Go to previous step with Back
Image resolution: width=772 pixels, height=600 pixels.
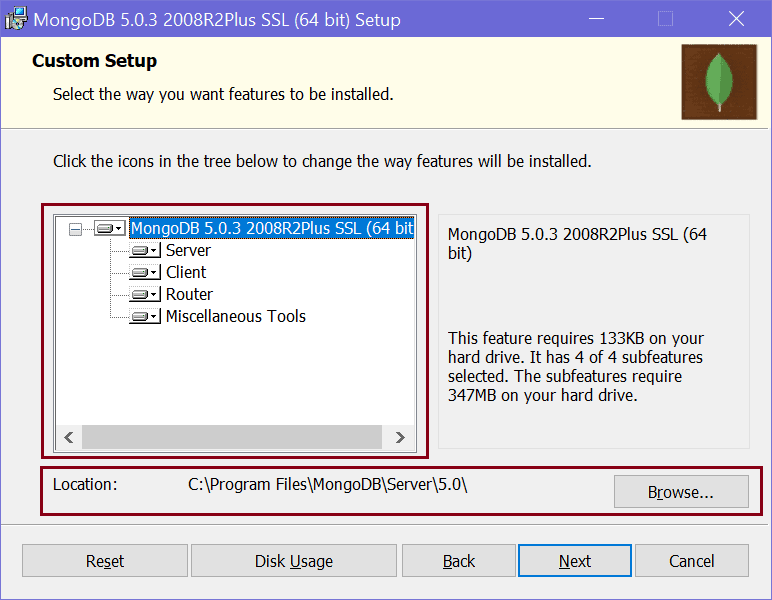tap(459, 561)
